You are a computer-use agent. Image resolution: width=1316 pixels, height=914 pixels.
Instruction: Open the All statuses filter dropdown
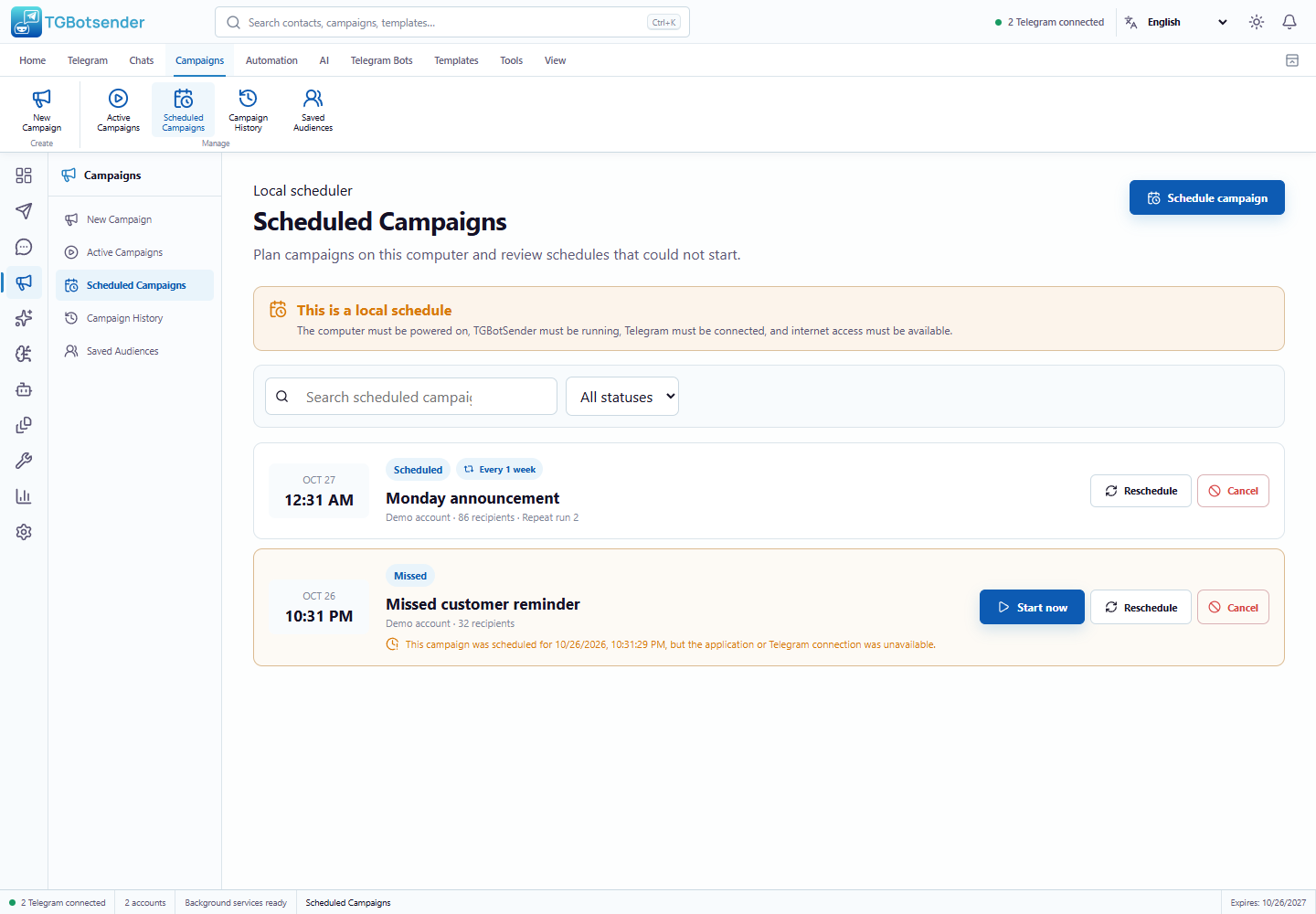tap(622, 397)
